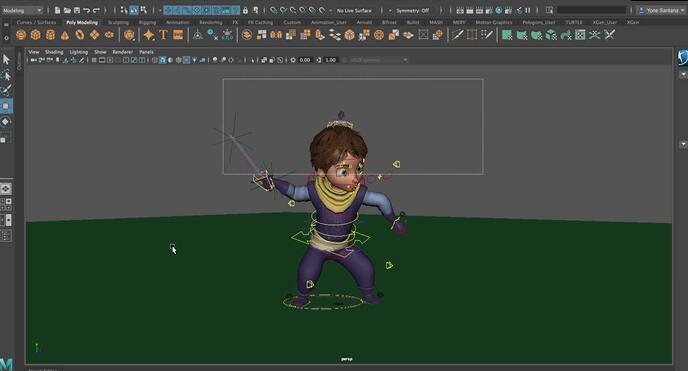Create a polygon torus from the shelf
This screenshot has height=371, width=688.
coord(79,35)
